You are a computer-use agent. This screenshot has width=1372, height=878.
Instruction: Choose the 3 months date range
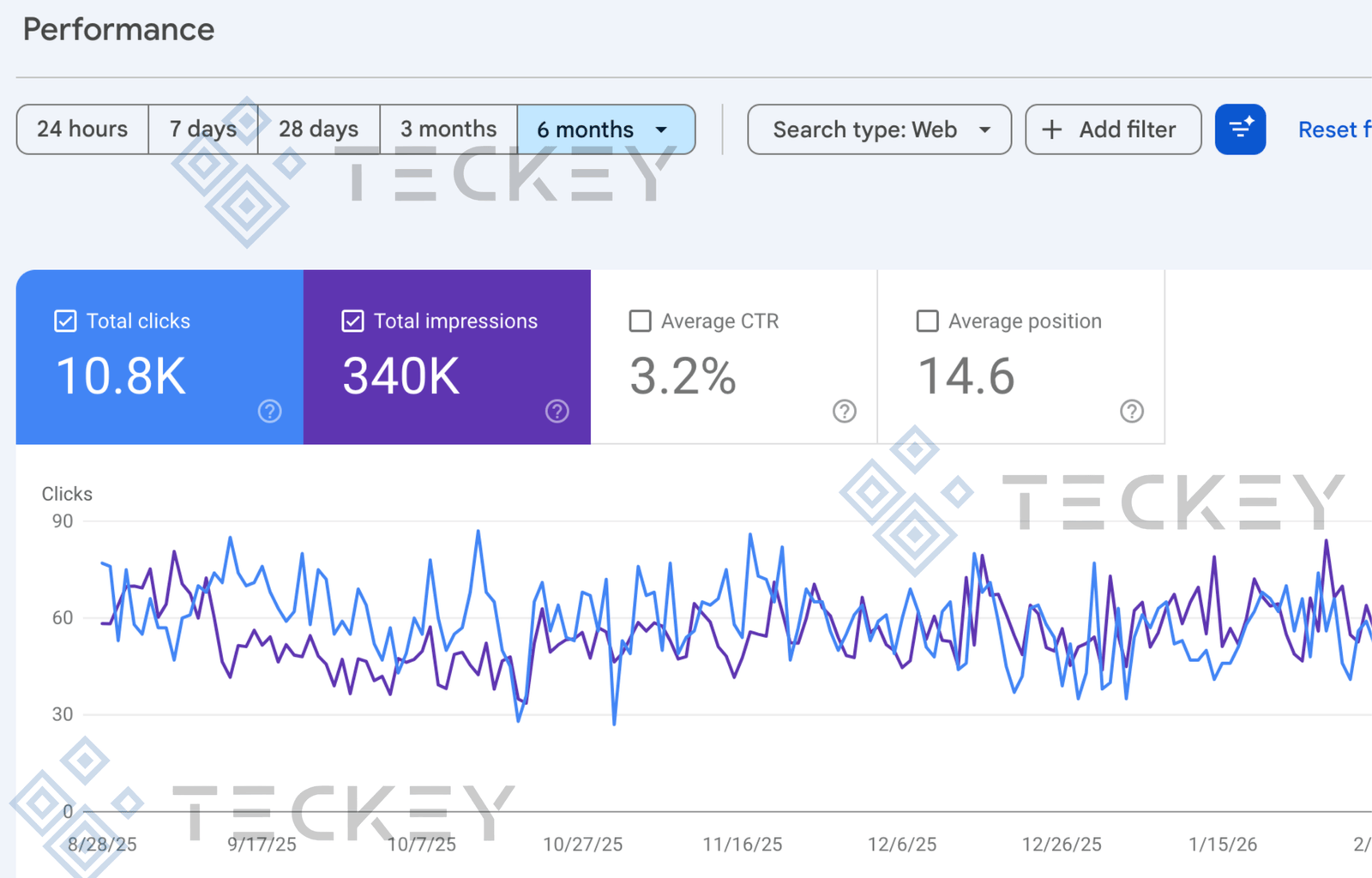tap(448, 129)
